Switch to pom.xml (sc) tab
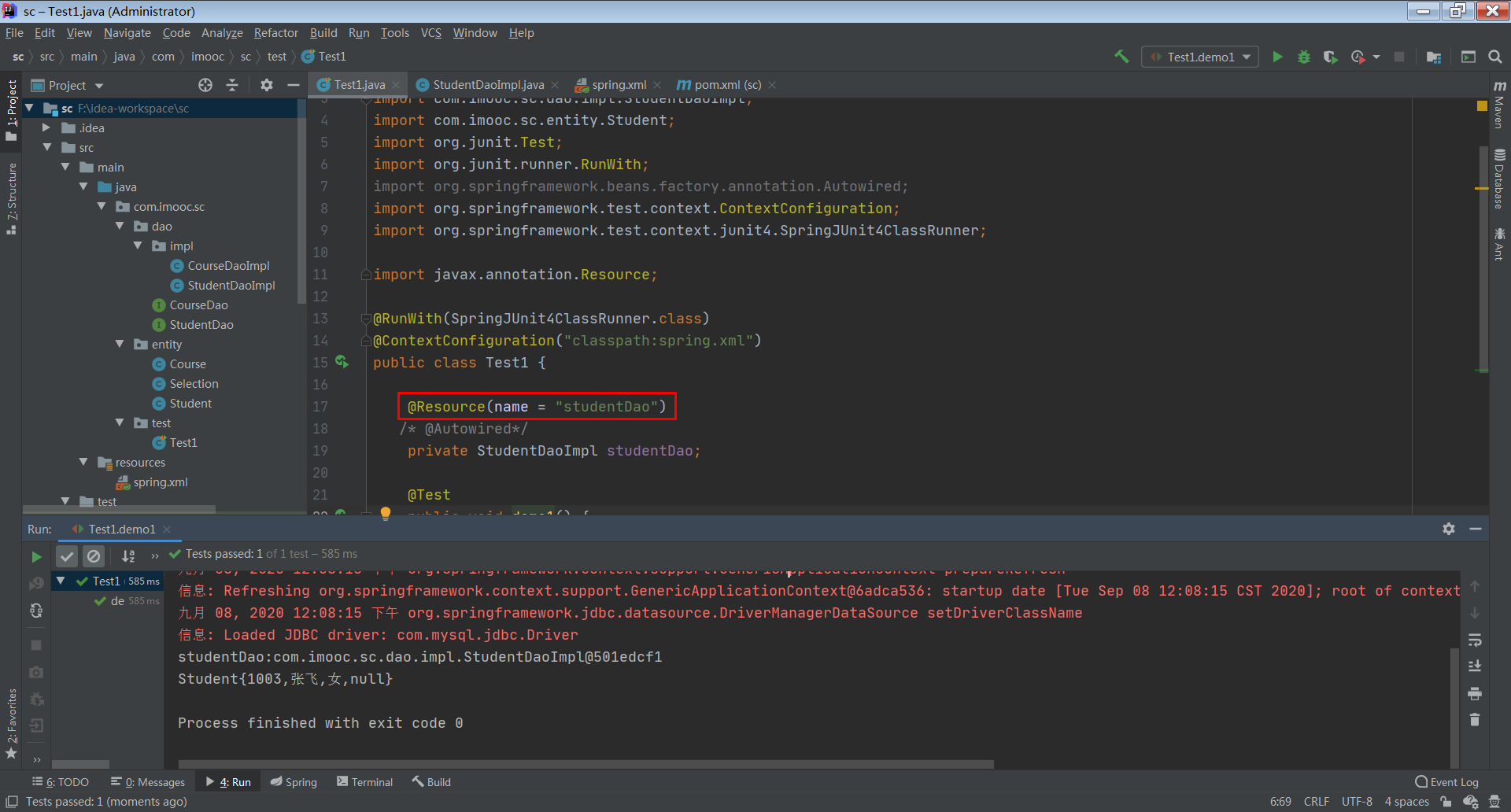1511x812 pixels. 727,85
